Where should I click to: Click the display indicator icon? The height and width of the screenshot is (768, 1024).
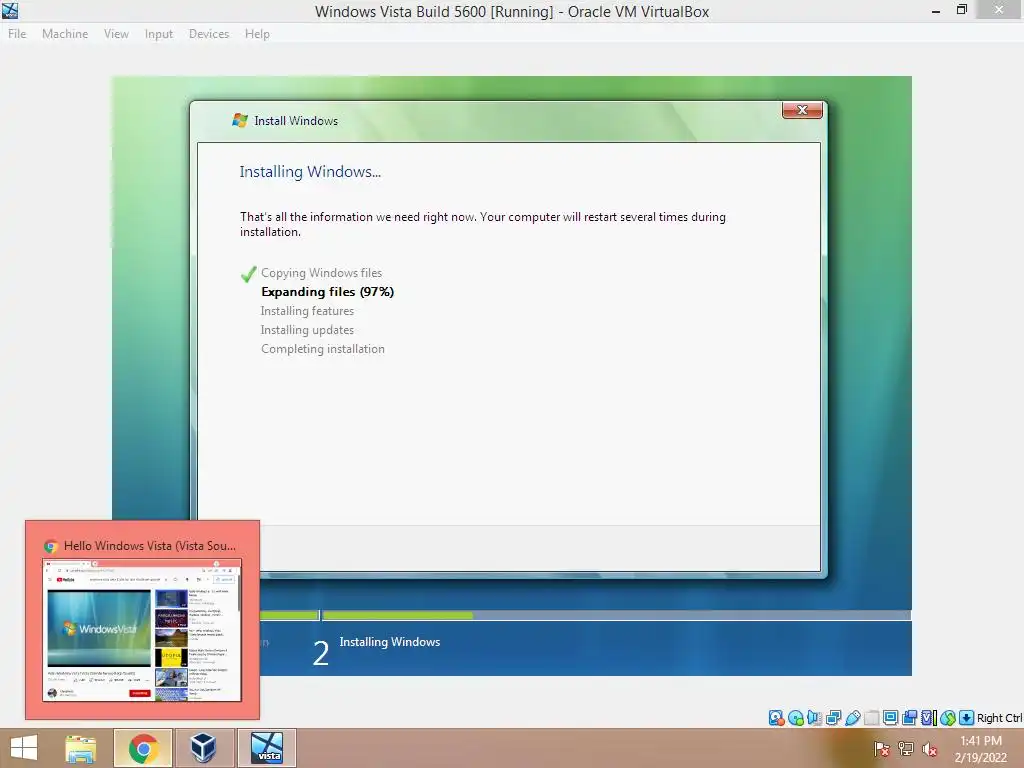pos(890,718)
